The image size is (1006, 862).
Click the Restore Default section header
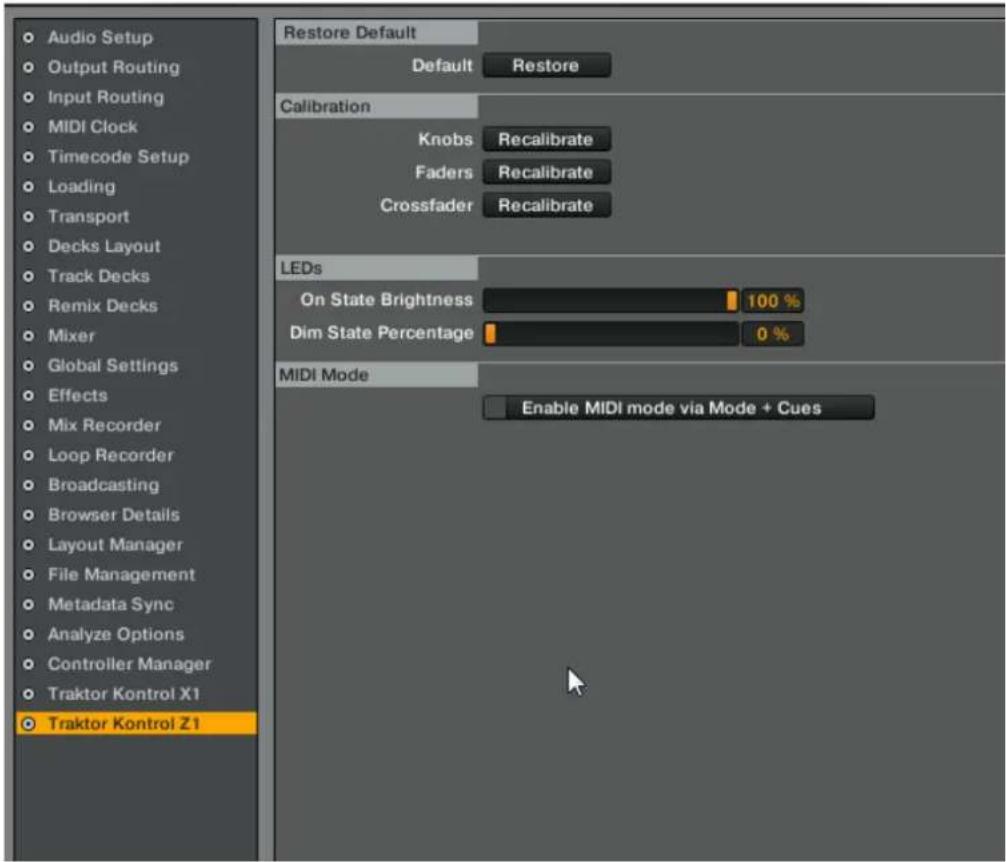tap(377, 33)
